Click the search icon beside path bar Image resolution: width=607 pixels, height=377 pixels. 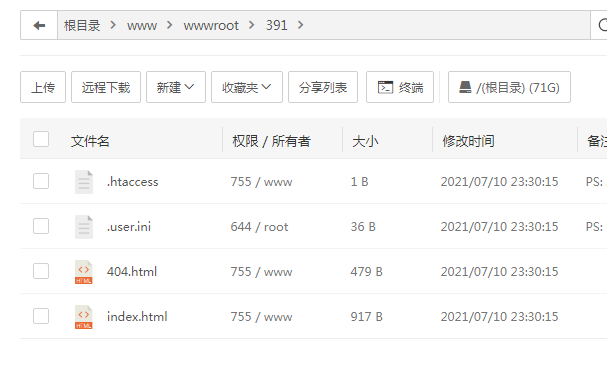pos(602,25)
